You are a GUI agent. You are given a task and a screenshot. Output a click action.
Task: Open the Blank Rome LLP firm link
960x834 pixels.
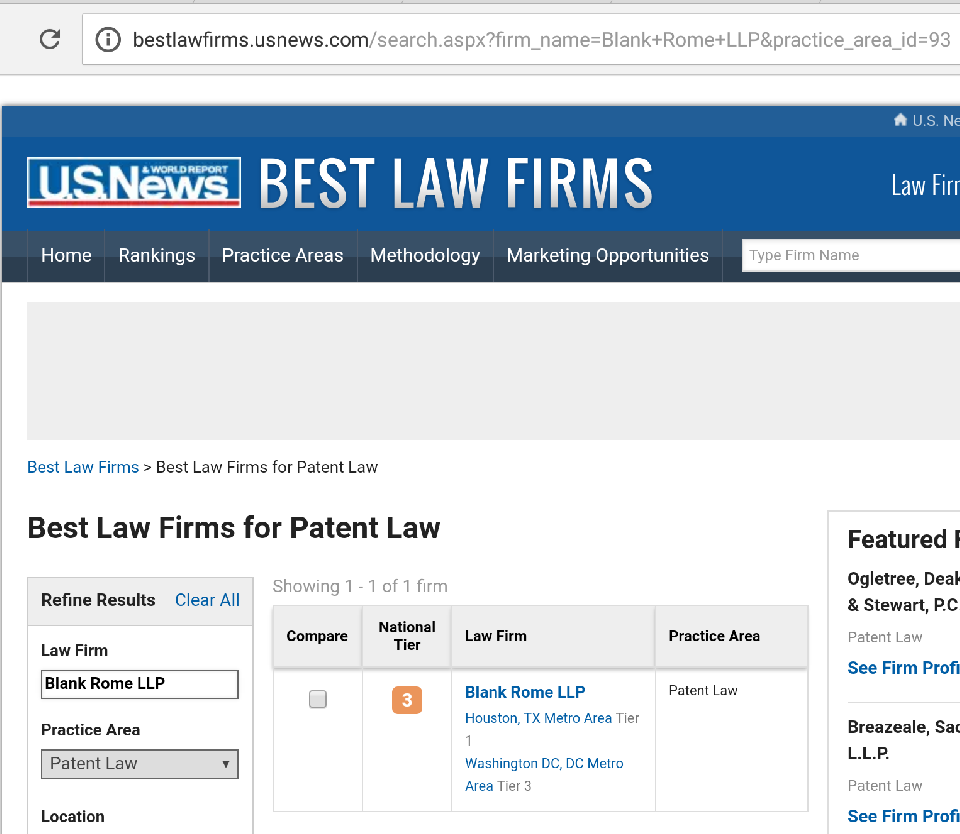pyautogui.click(x=525, y=692)
